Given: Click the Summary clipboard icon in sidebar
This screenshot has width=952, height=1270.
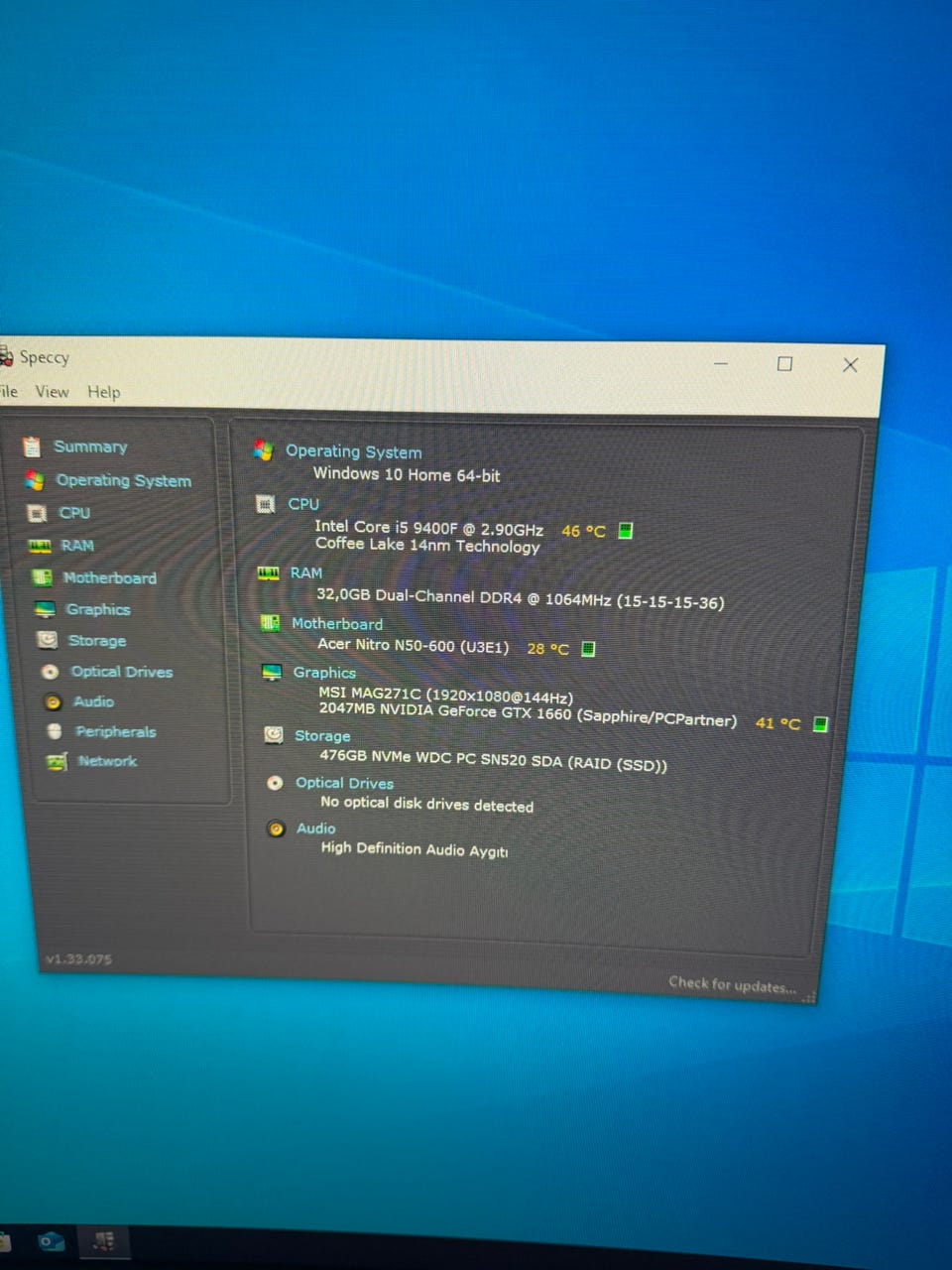Looking at the screenshot, I should pyautogui.click(x=32, y=446).
